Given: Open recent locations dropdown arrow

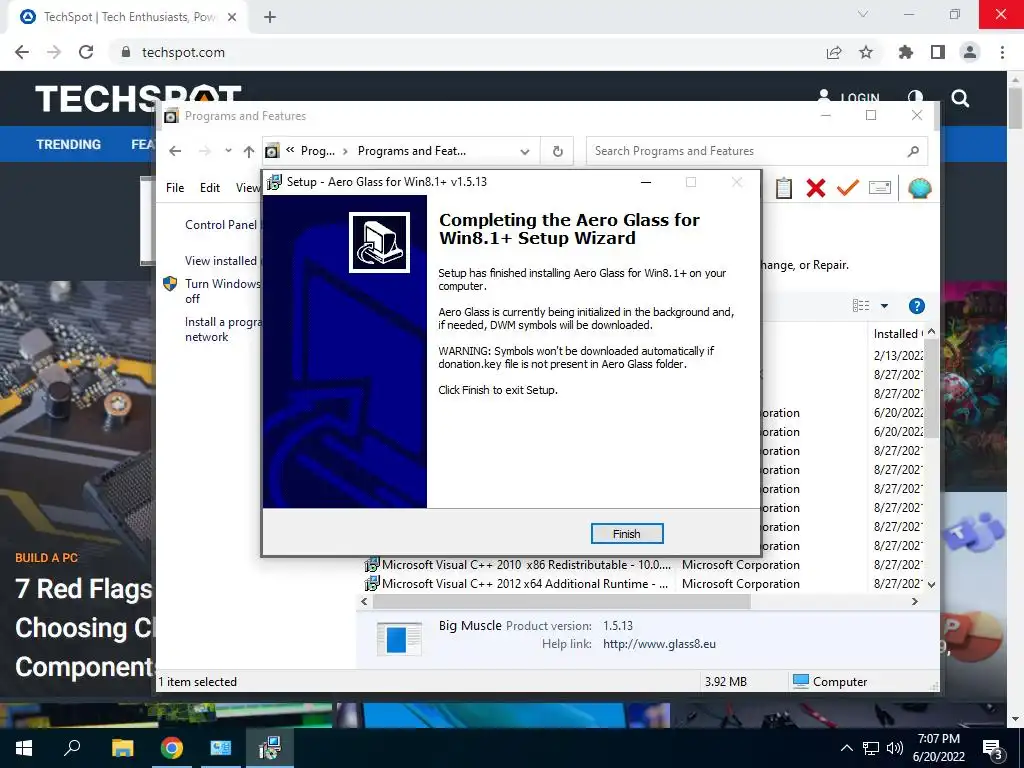Looking at the screenshot, I should click(x=228, y=151).
